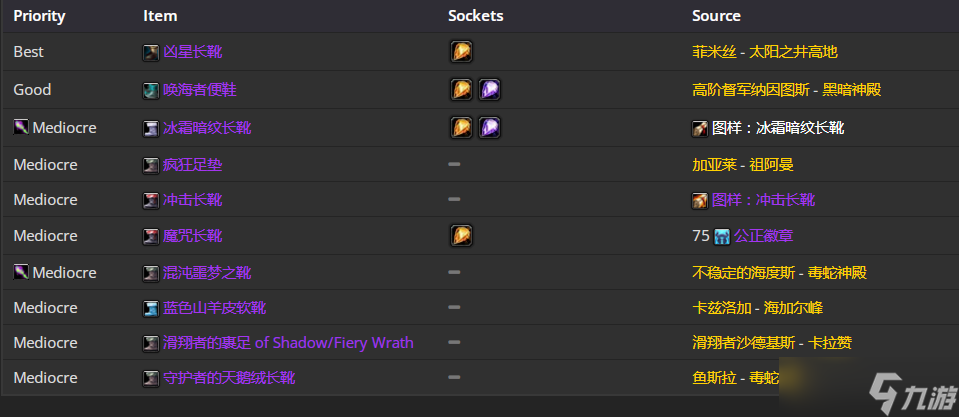Viewport: 959px width, 417px height.
Task: Open the 唤海者便鞋 item link
Action: [x=200, y=90]
